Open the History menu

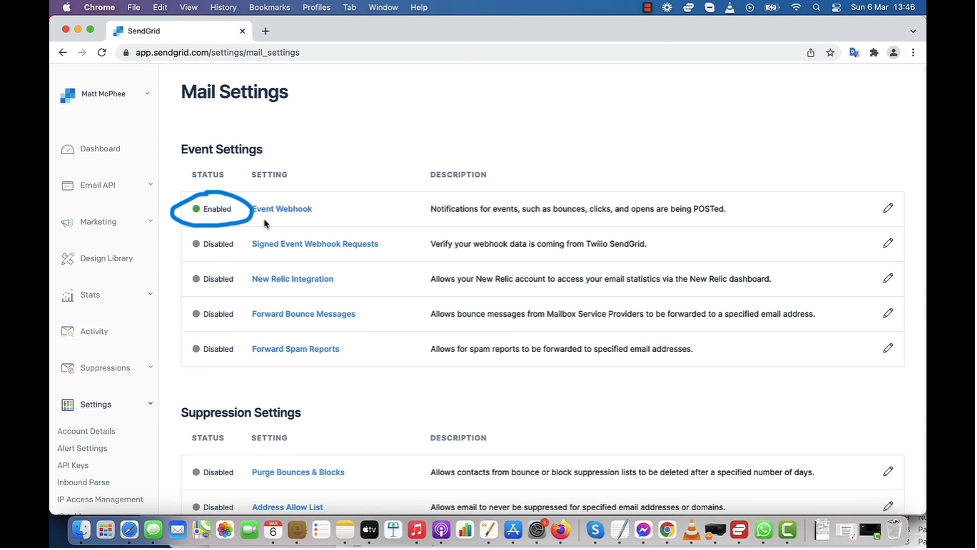pyautogui.click(x=223, y=7)
